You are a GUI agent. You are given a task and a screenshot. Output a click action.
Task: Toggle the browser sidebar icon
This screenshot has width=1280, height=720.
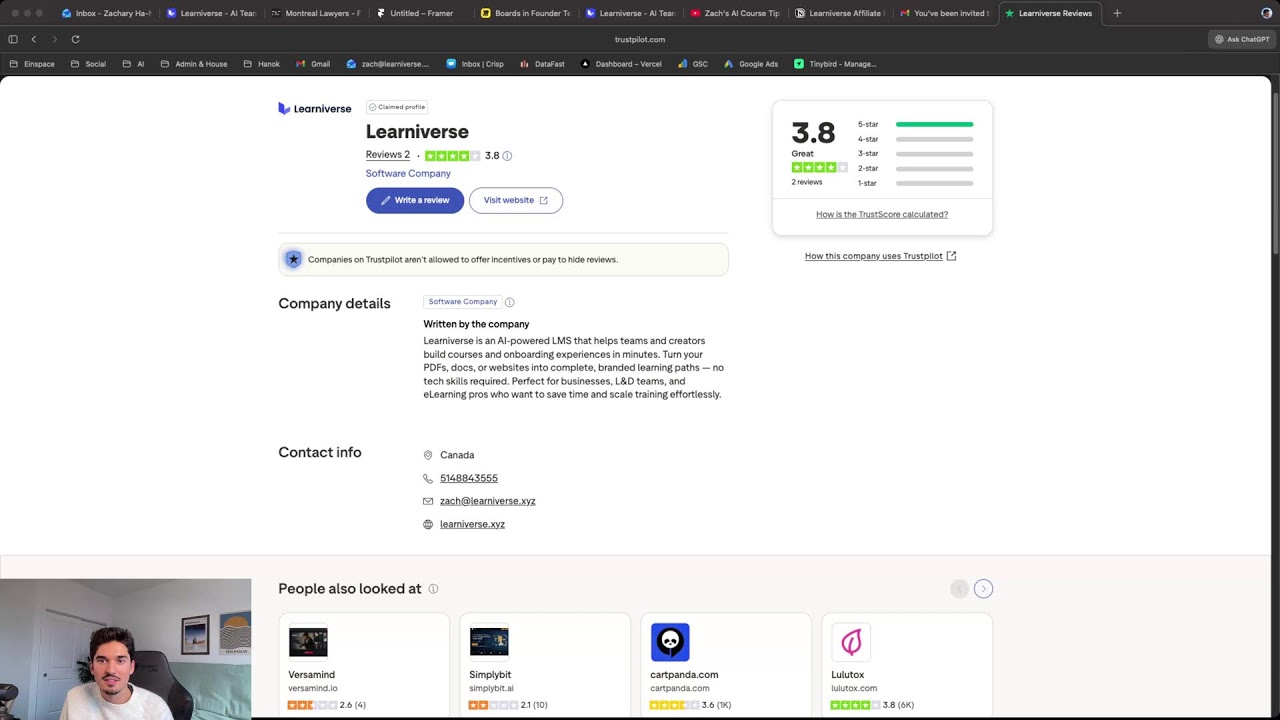(x=13, y=39)
